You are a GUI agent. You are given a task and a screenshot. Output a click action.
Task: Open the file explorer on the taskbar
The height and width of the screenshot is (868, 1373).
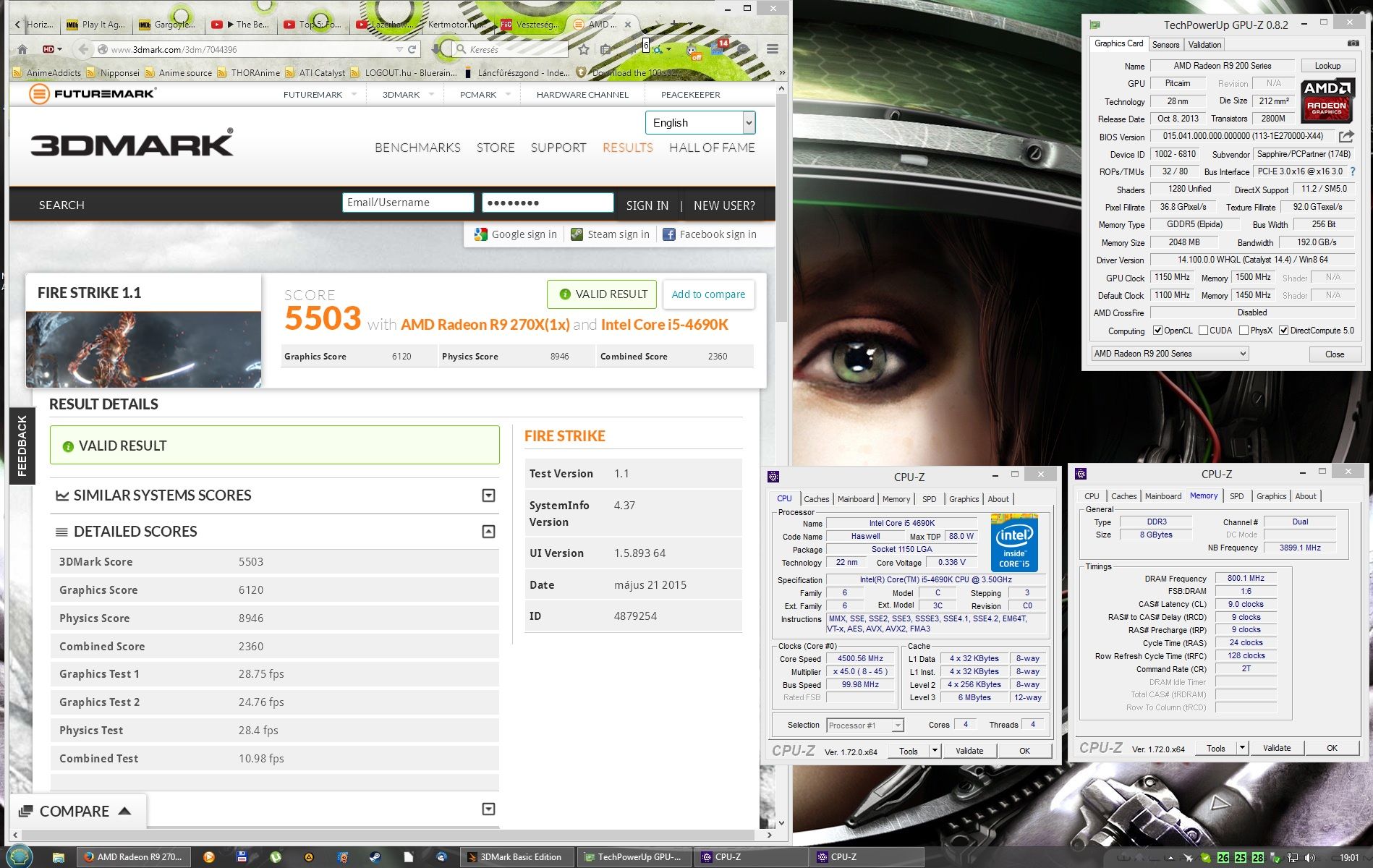tap(59, 857)
